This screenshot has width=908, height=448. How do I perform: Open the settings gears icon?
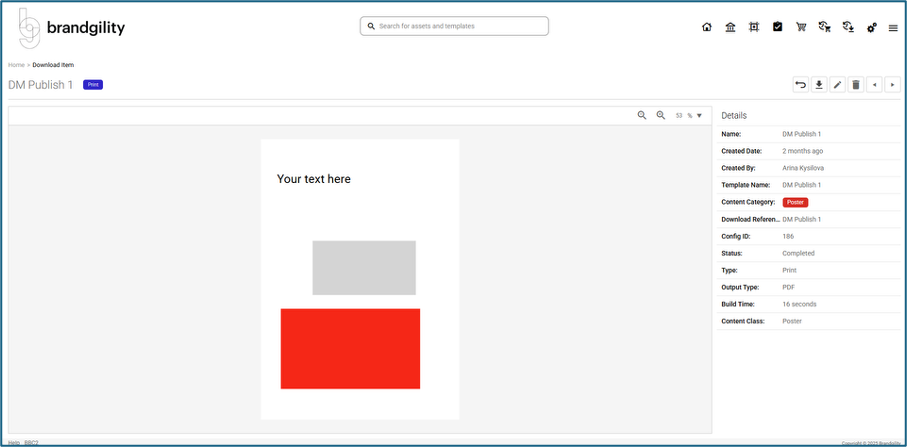coord(872,27)
